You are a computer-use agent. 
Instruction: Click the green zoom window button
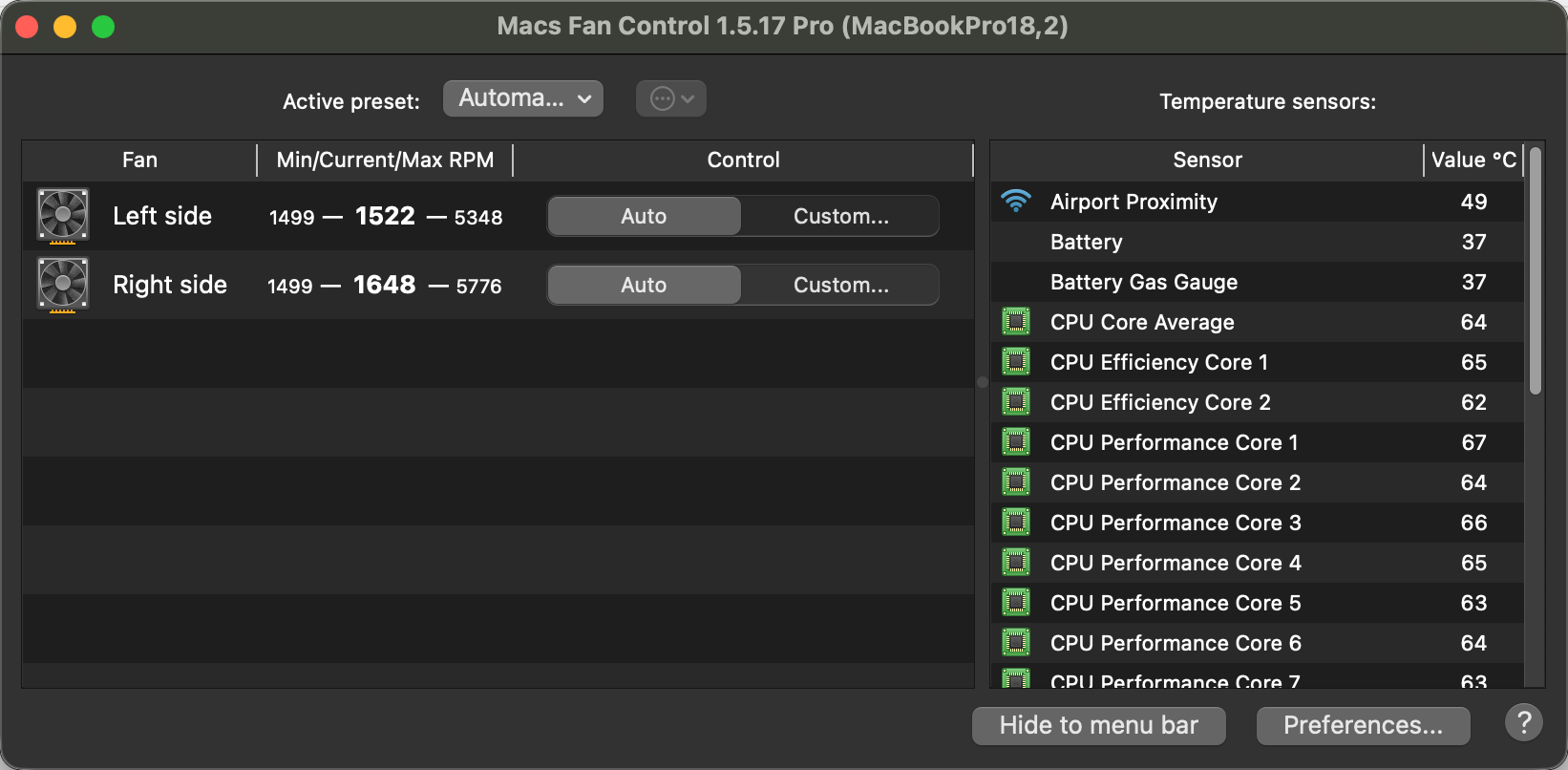pos(103,27)
